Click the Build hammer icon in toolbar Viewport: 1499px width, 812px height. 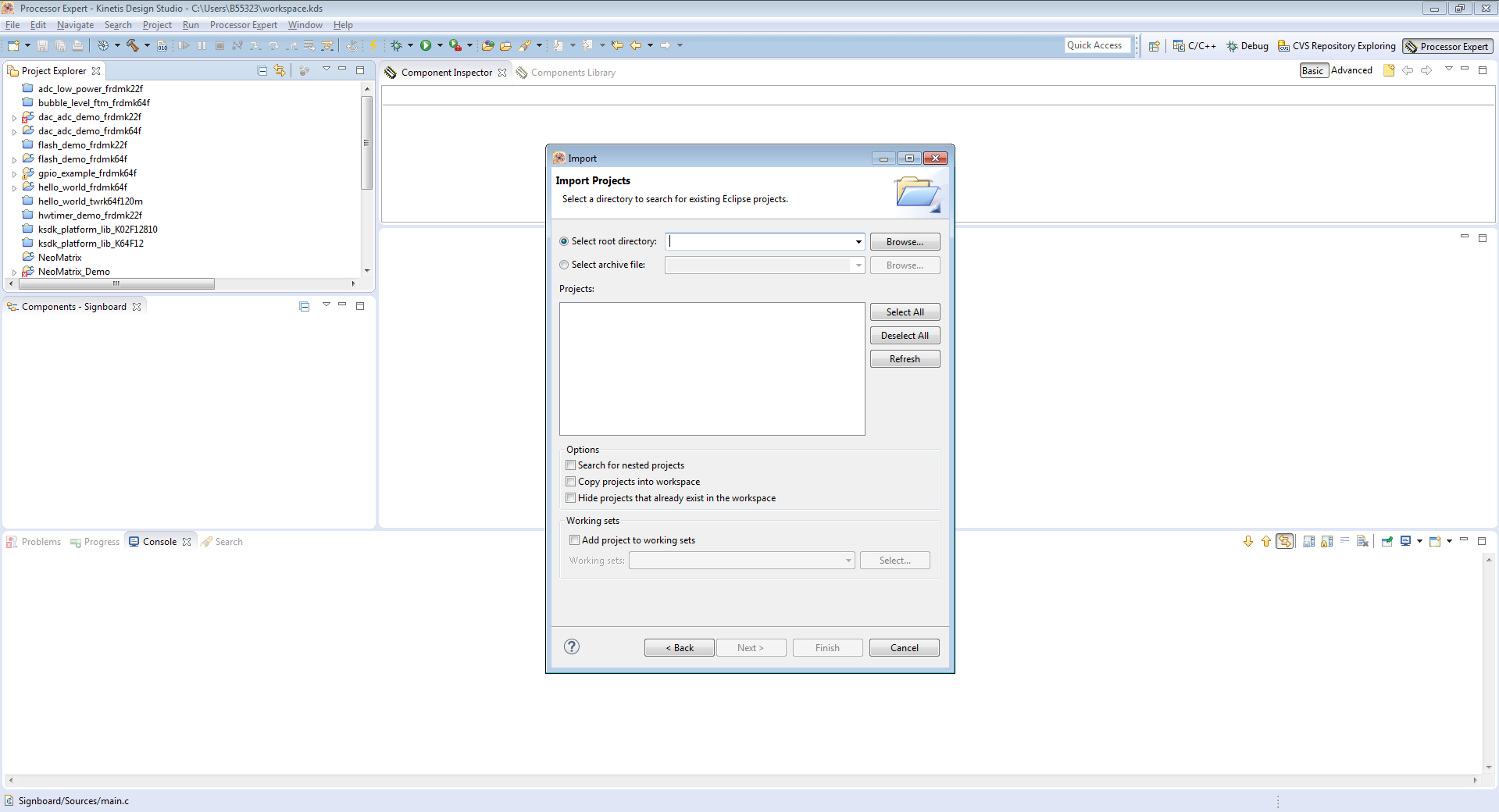tap(132, 45)
